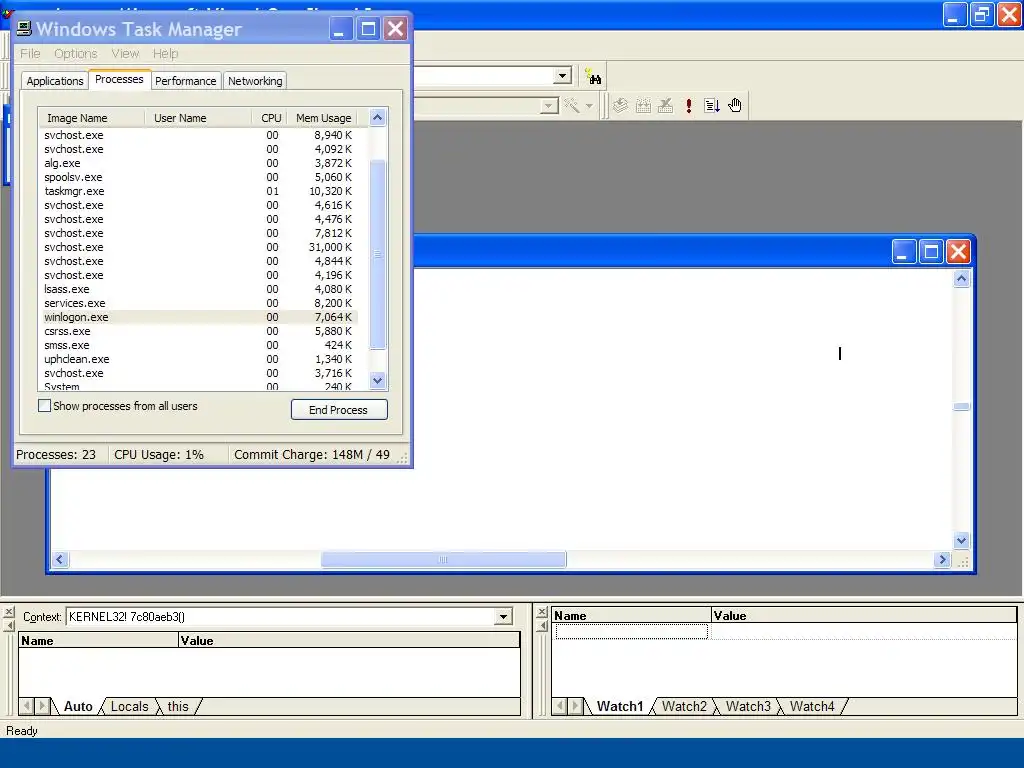Click the inner window vertical scrollbar thumb

click(961, 406)
